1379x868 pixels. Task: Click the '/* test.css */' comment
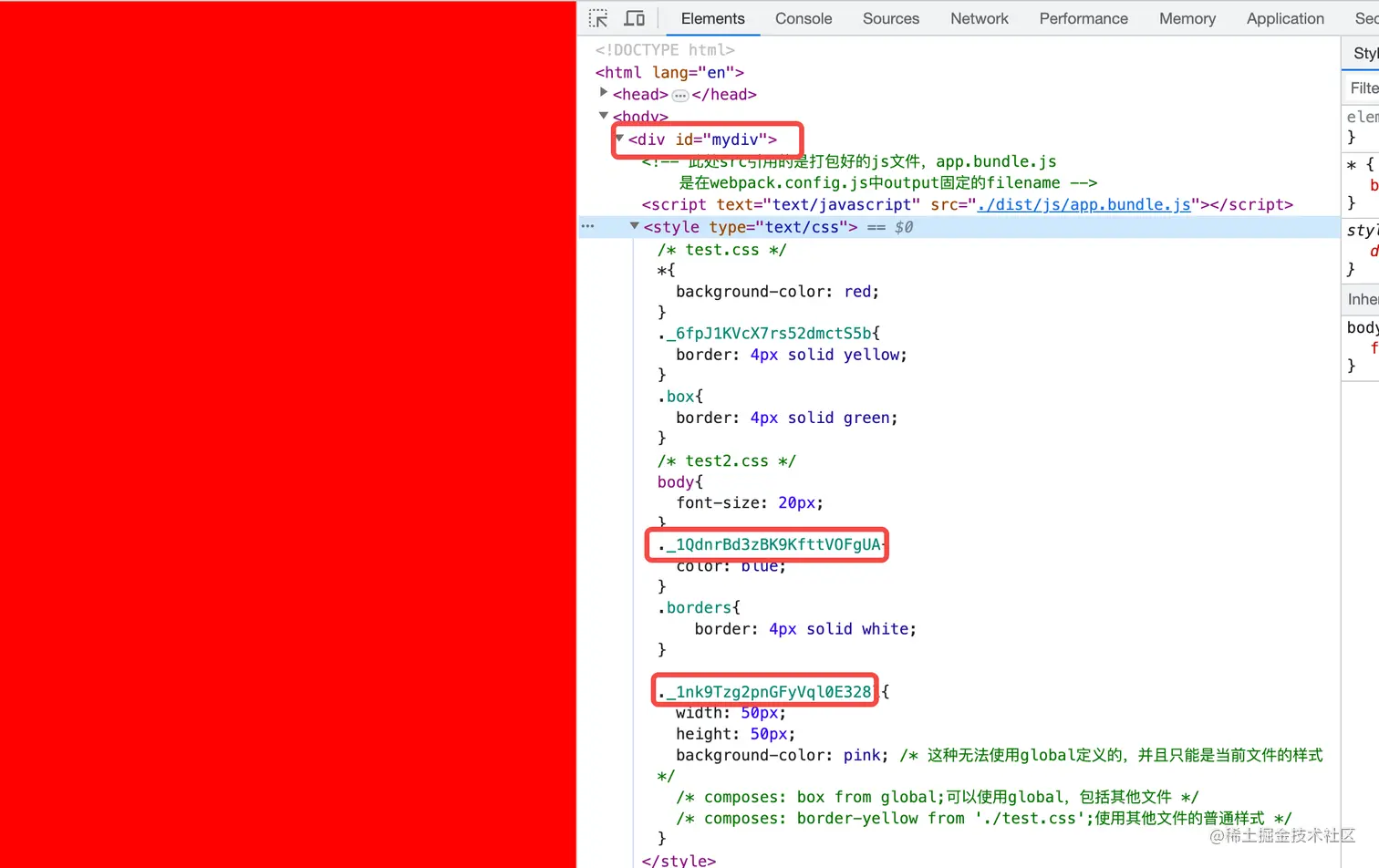tap(722, 250)
